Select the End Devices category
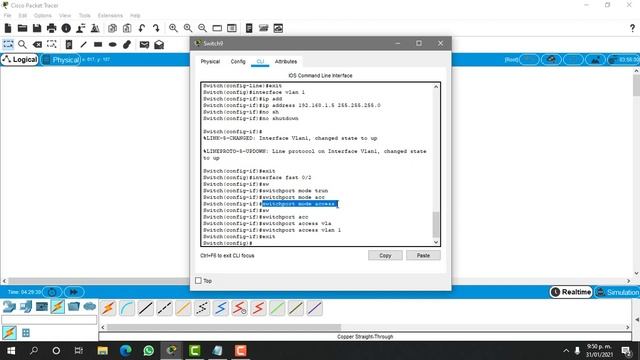The image size is (640, 360). click(x=26, y=307)
